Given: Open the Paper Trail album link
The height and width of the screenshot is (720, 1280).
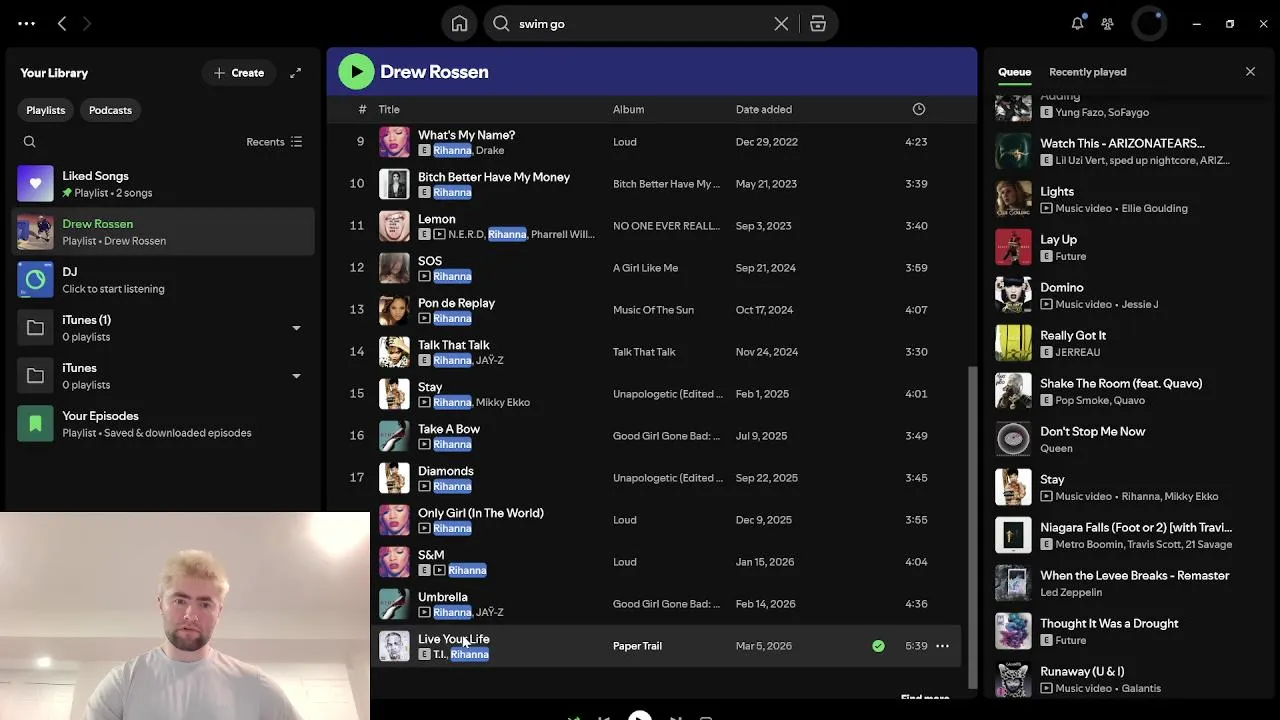Looking at the screenshot, I should tap(637, 646).
